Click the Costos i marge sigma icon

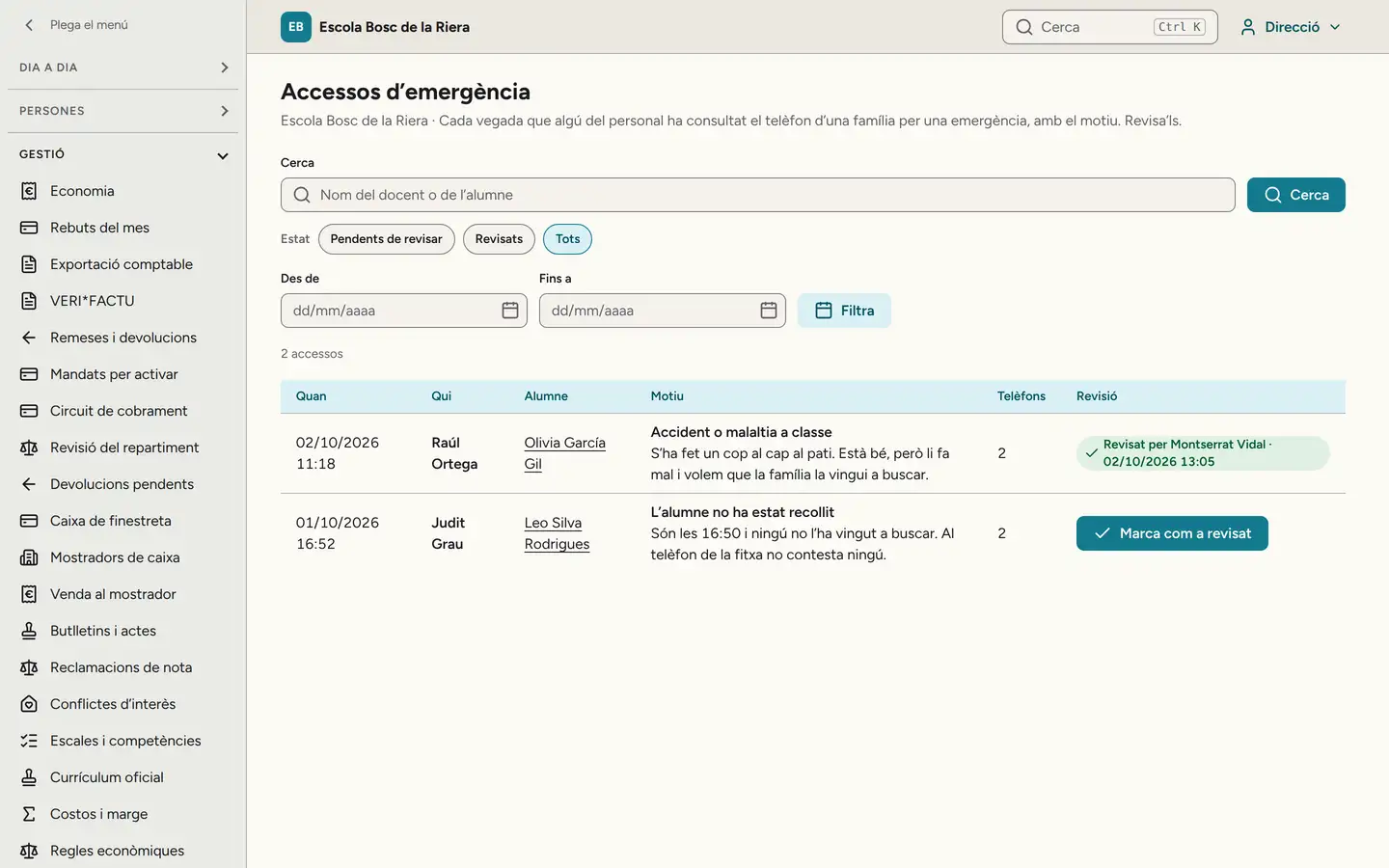point(29,814)
